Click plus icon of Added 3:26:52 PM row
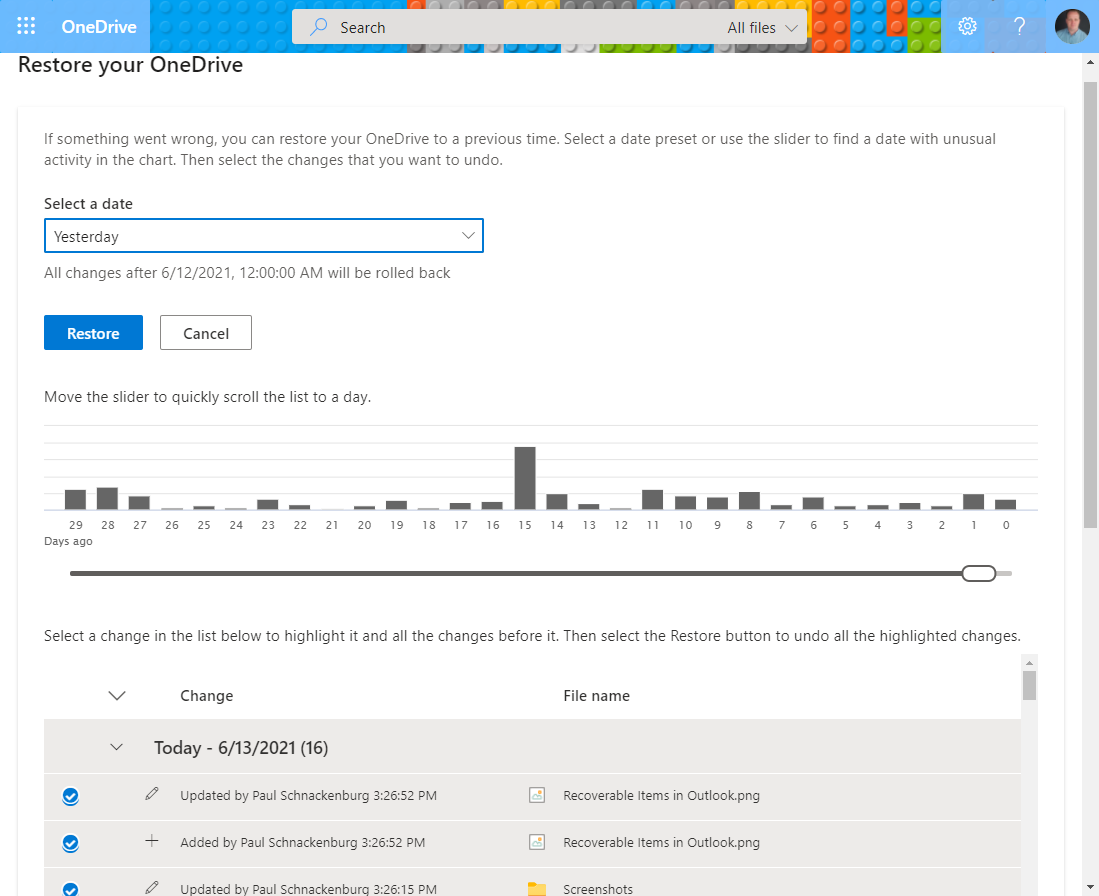Image resolution: width=1099 pixels, height=896 pixels. click(151, 841)
